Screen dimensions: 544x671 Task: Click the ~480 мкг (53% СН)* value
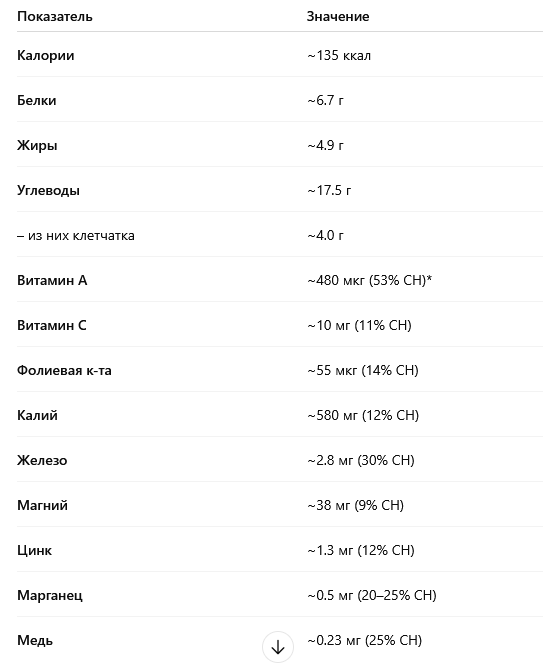click(369, 280)
